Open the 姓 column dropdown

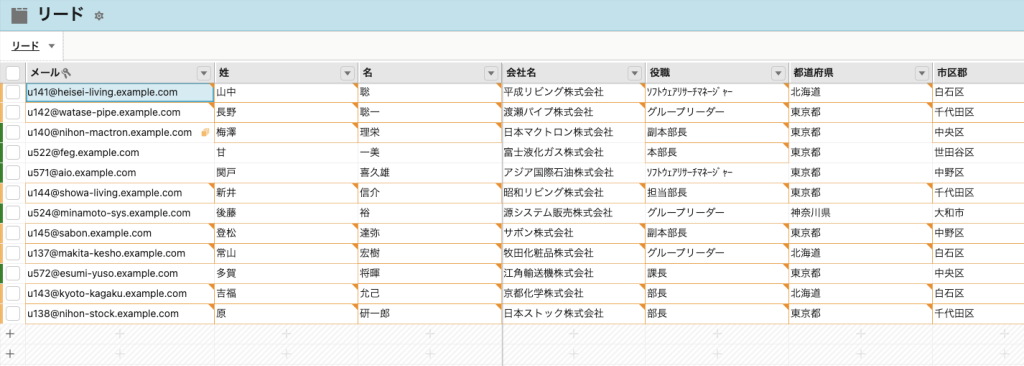tap(347, 73)
